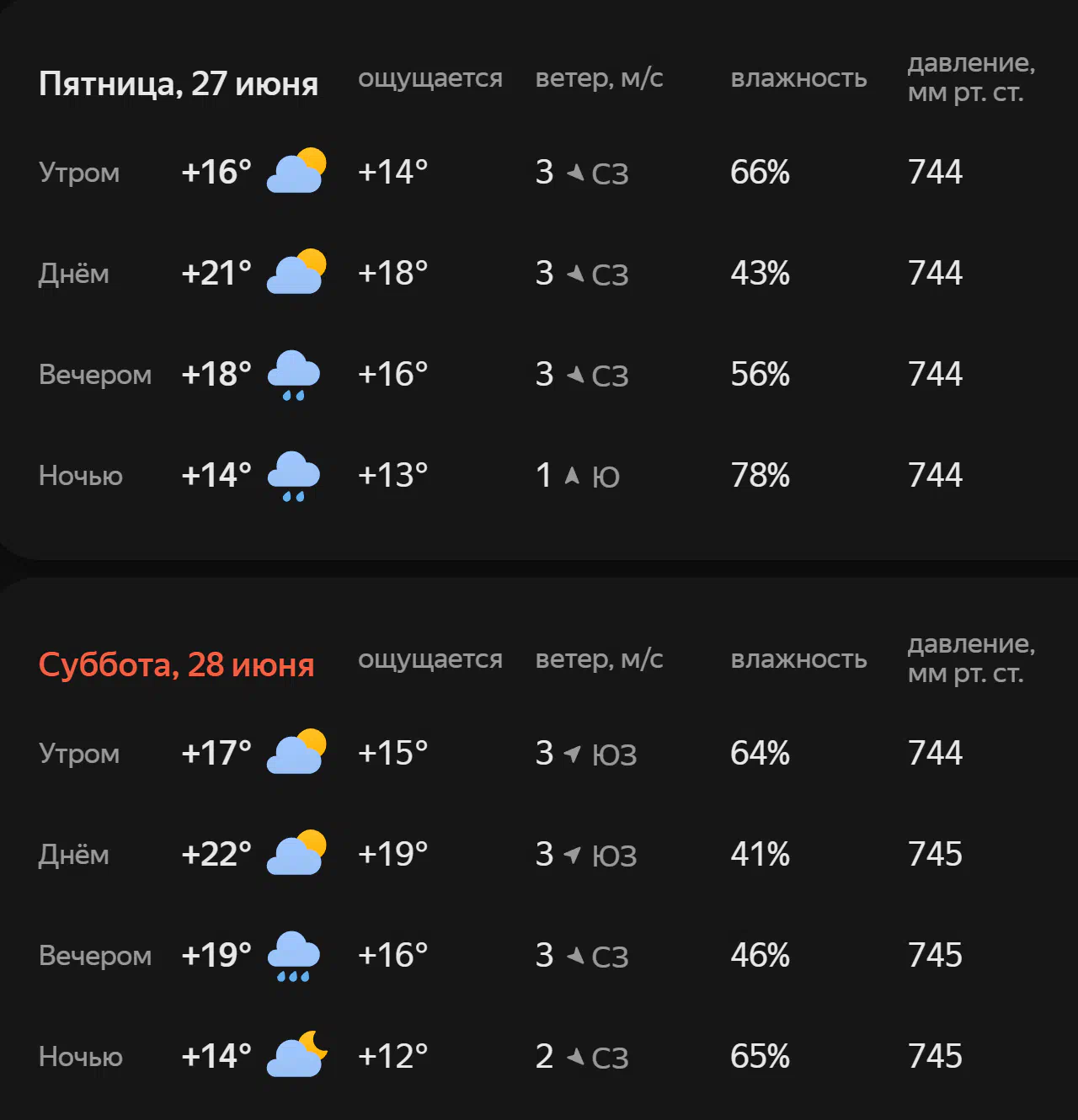Viewport: 1078px width, 1120px height.
Task: Click Friday's давление, мм рт. ст. header
Action: (x=971, y=77)
